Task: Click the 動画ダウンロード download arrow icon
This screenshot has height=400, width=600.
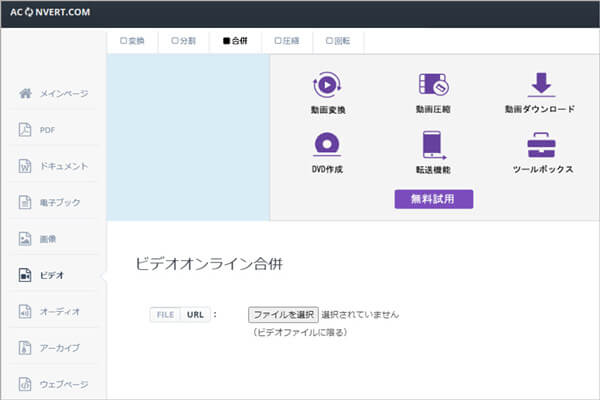Action: point(540,86)
